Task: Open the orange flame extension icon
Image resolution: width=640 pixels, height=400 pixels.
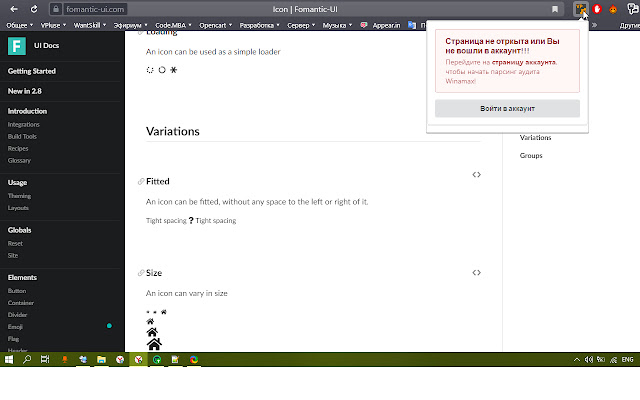Action: click(x=613, y=9)
